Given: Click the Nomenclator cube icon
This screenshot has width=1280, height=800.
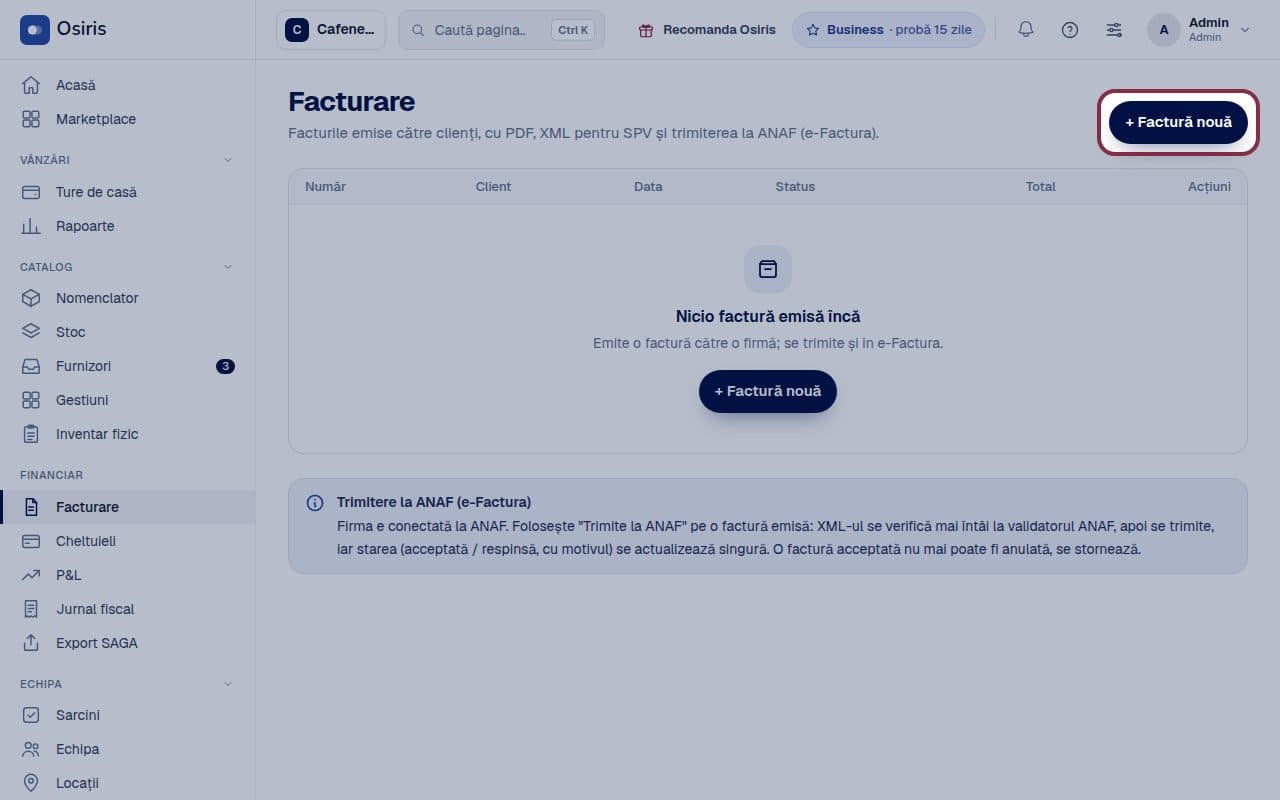Looking at the screenshot, I should pos(31,298).
